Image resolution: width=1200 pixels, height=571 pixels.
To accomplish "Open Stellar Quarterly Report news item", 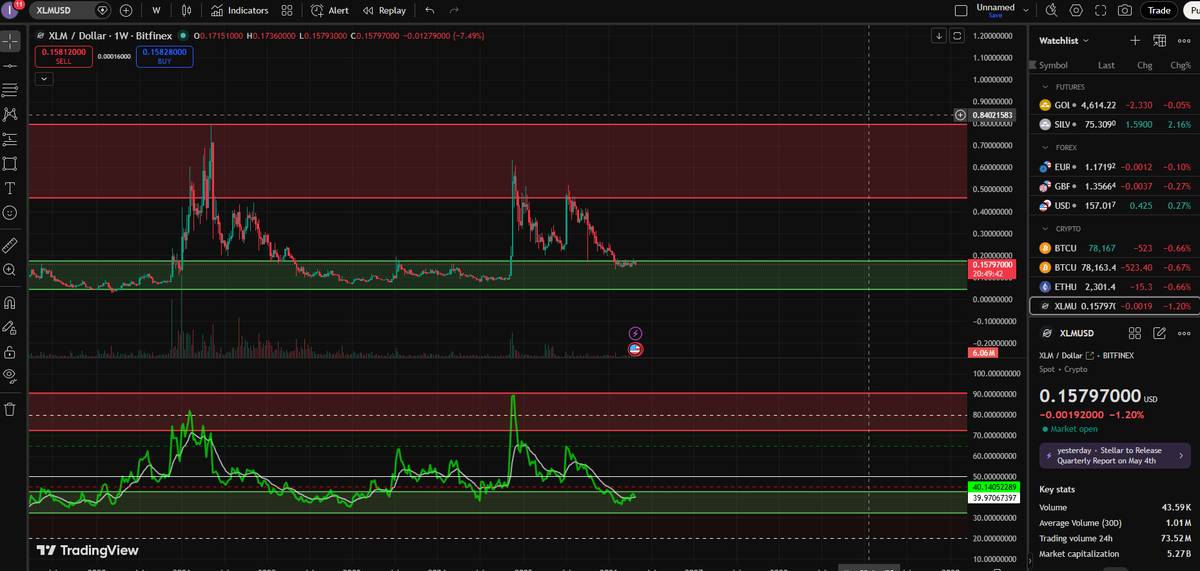I will click(x=1114, y=456).
